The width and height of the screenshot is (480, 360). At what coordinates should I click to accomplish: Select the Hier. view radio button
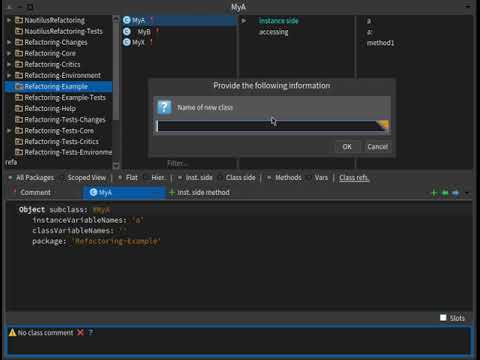click(x=146, y=178)
